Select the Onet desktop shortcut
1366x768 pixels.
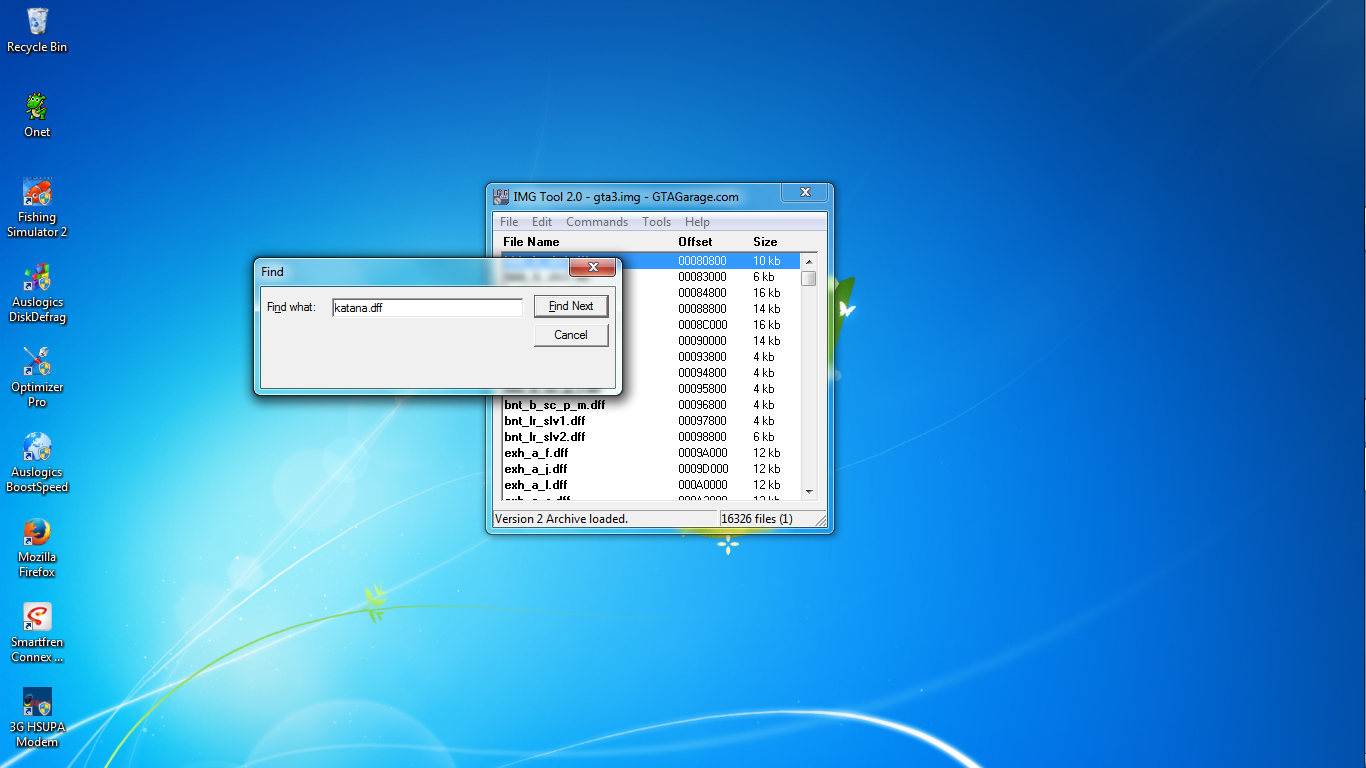point(37,115)
